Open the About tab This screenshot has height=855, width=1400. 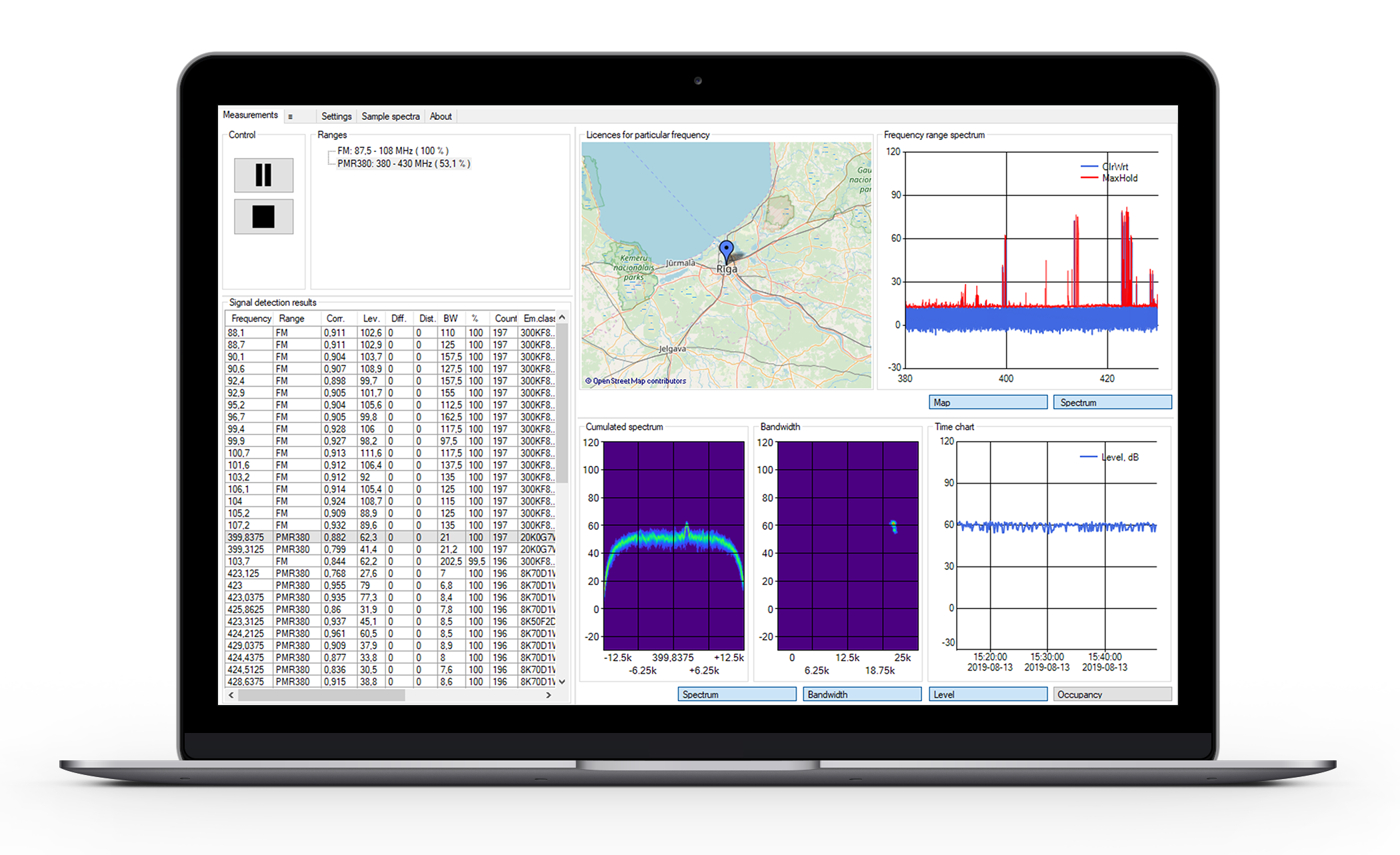click(441, 117)
